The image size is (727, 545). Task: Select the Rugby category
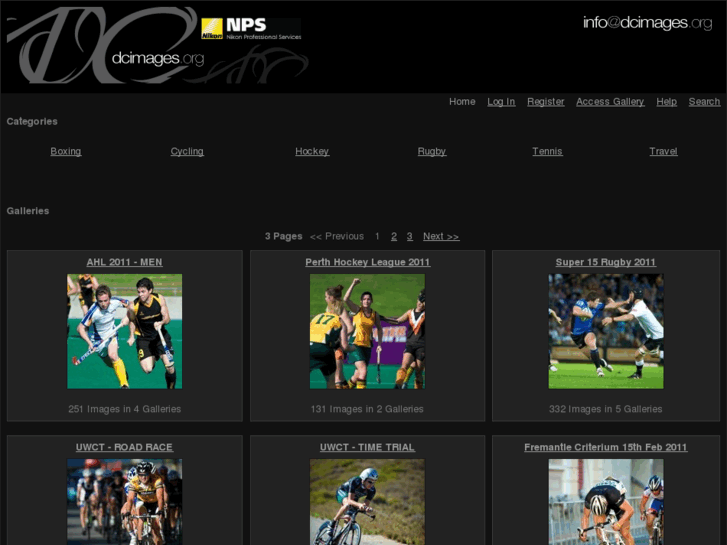click(432, 151)
